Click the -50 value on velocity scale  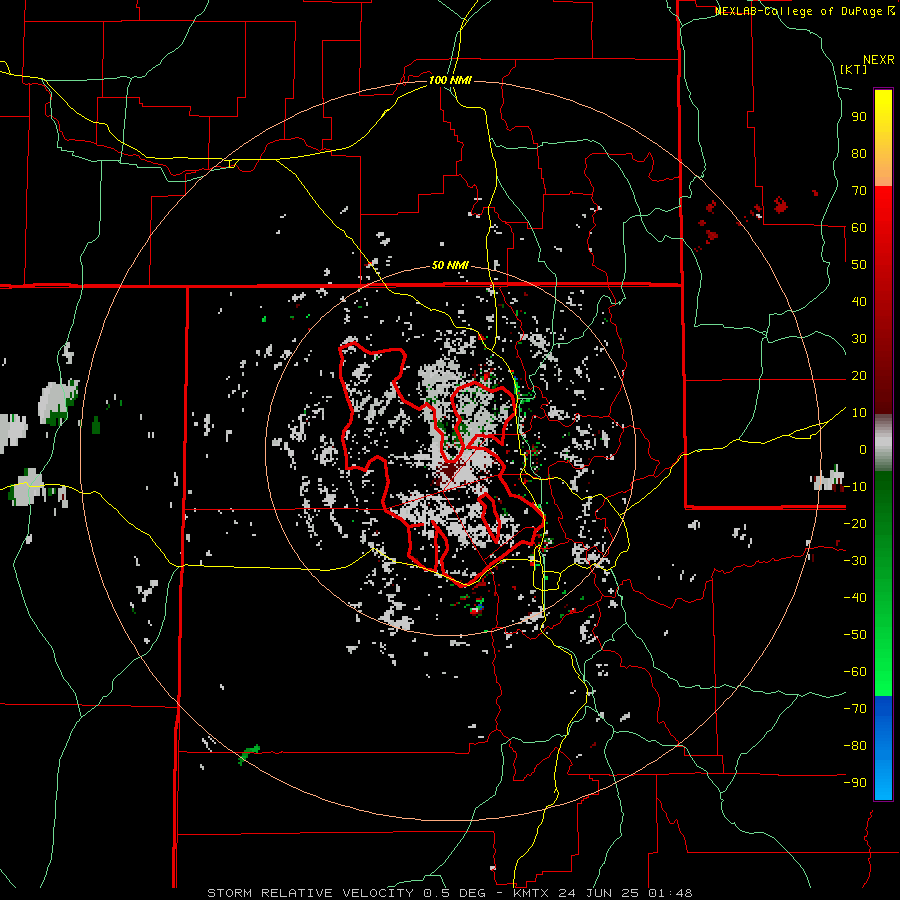855,635
